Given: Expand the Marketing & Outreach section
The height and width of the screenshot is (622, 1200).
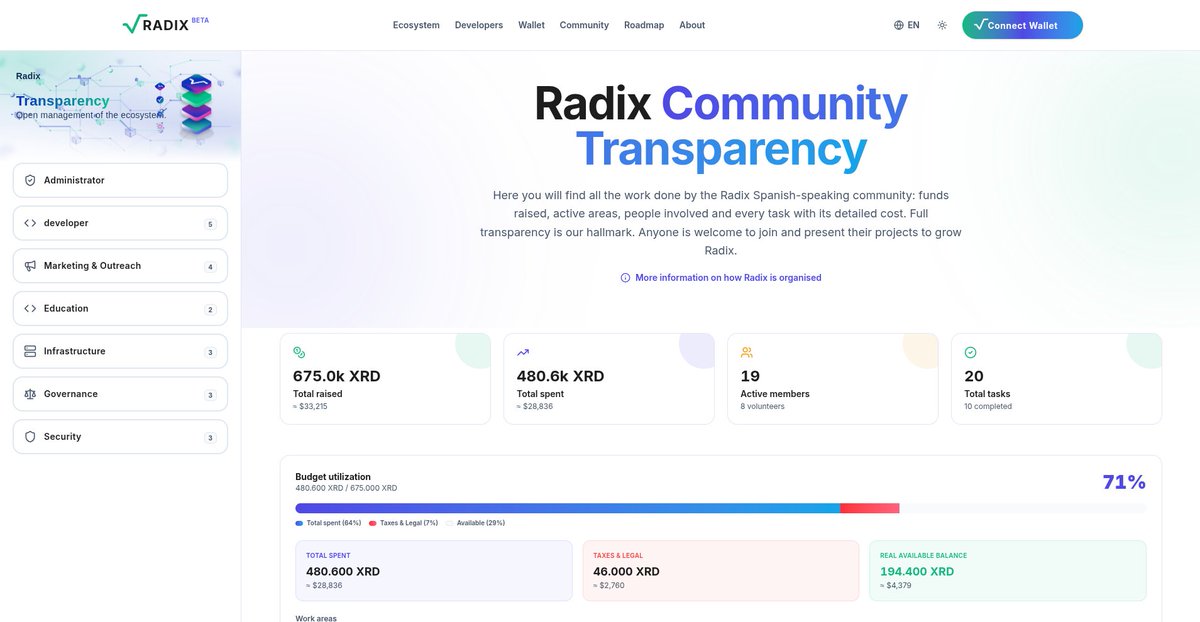Looking at the screenshot, I should point(120,266).
